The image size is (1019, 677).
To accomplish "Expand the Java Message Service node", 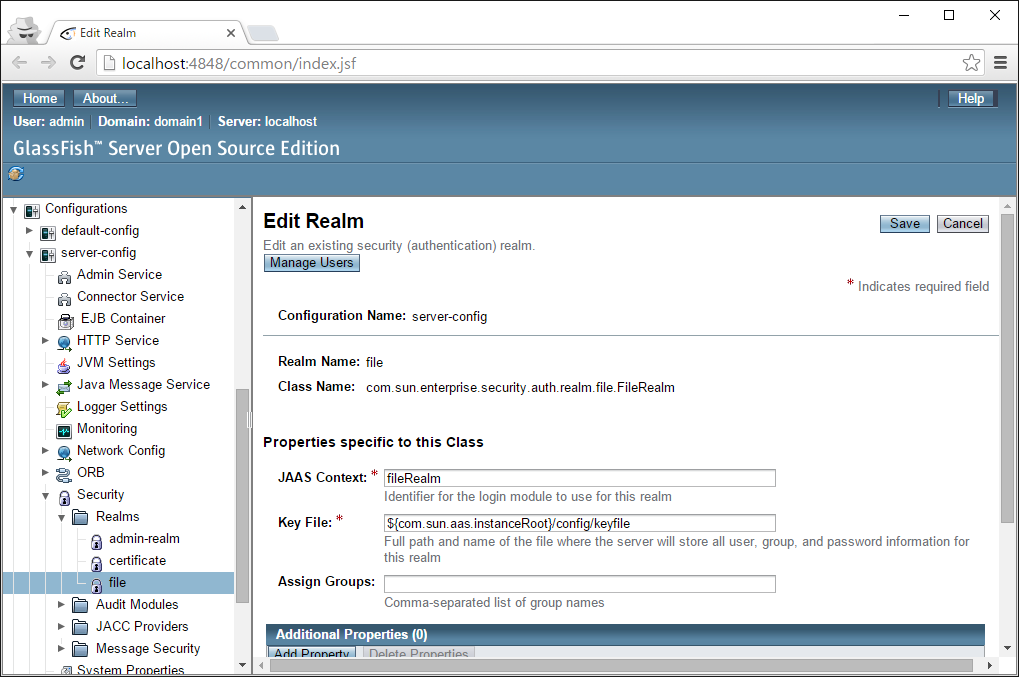I will pyautogui.click(x=45, y=385).
